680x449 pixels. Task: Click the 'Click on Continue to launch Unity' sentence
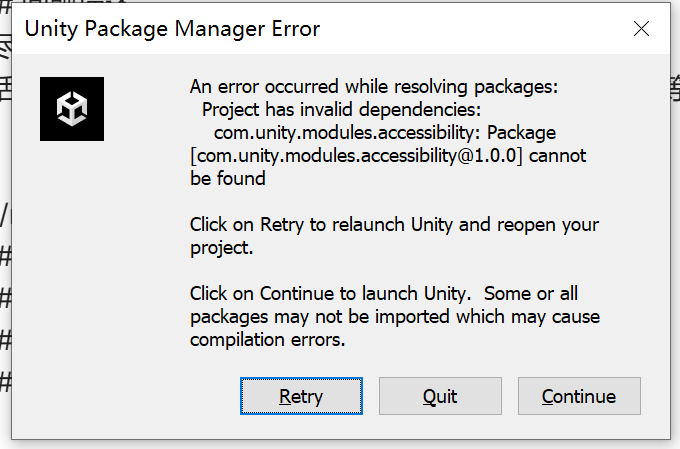click(330, 294)
